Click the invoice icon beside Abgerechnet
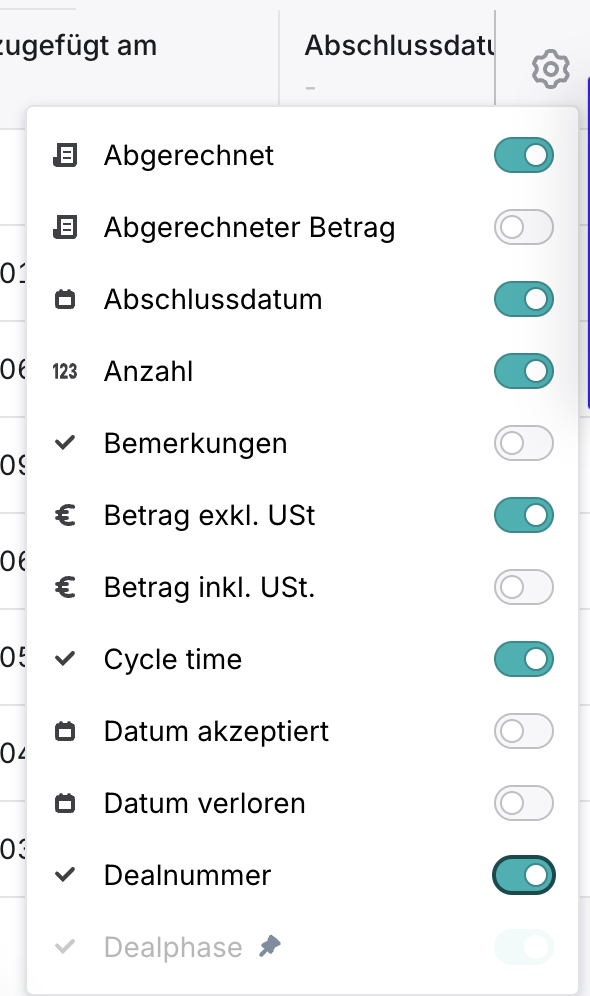The height and width of the screenshot is (996, 590). click(x=65, y=155)
